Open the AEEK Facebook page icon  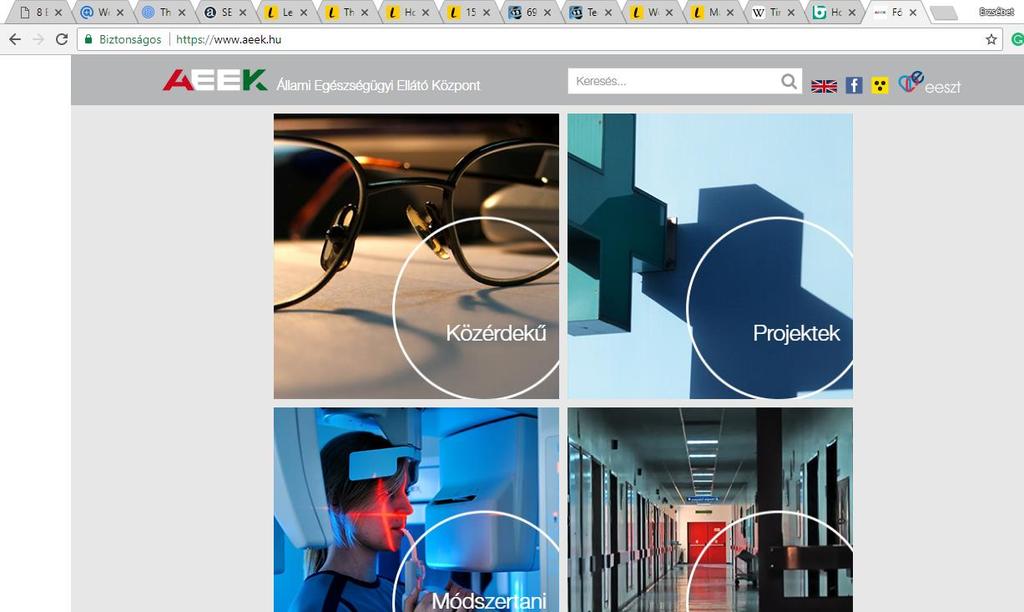854,85
